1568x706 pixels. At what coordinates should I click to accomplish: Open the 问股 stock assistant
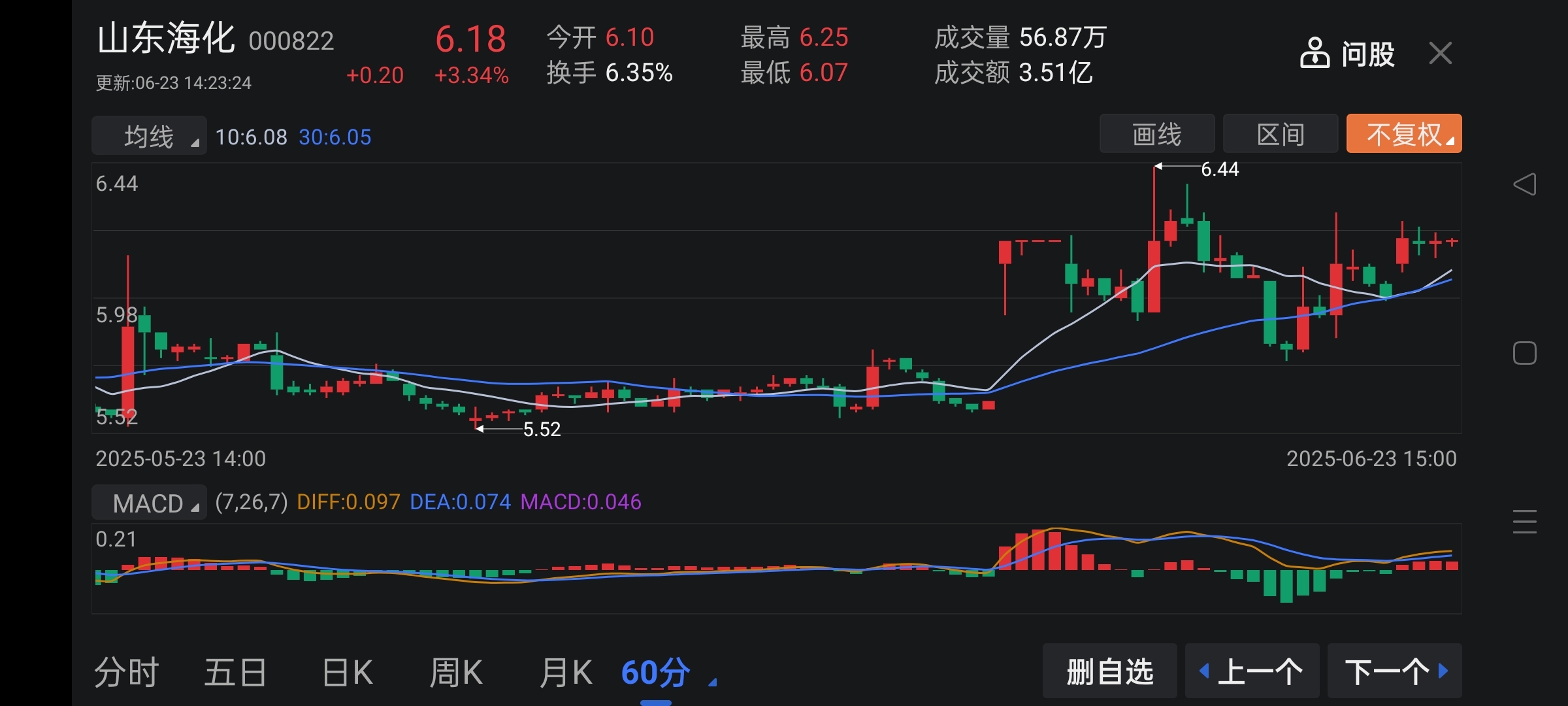pyautogui.click(x=1347, y=53)
